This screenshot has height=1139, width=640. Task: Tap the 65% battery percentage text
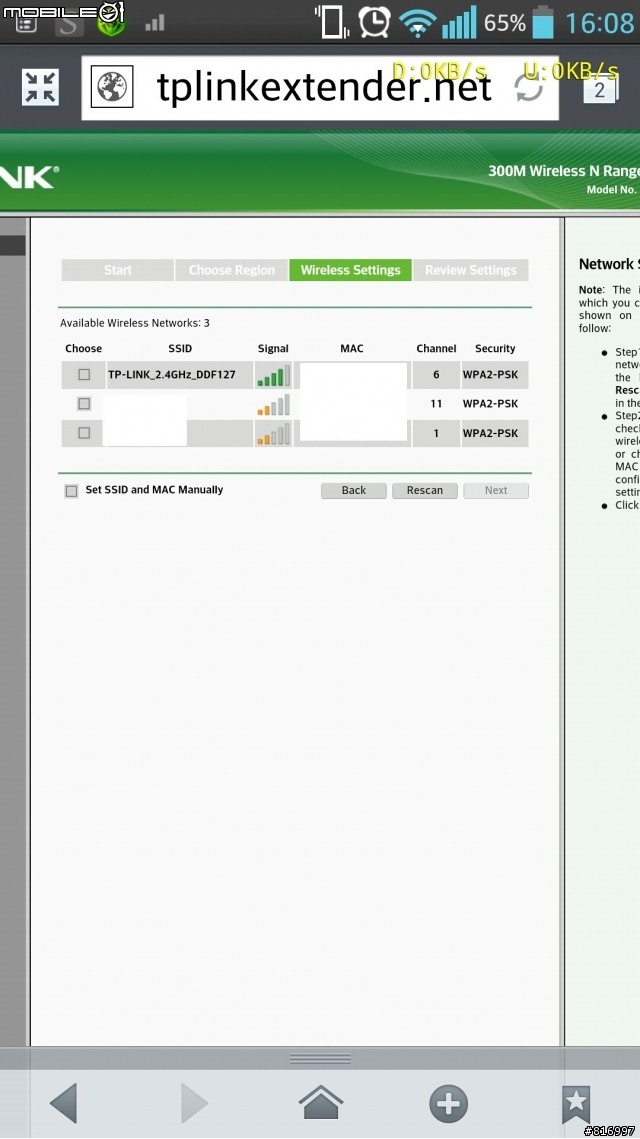[x=505, y=23]
